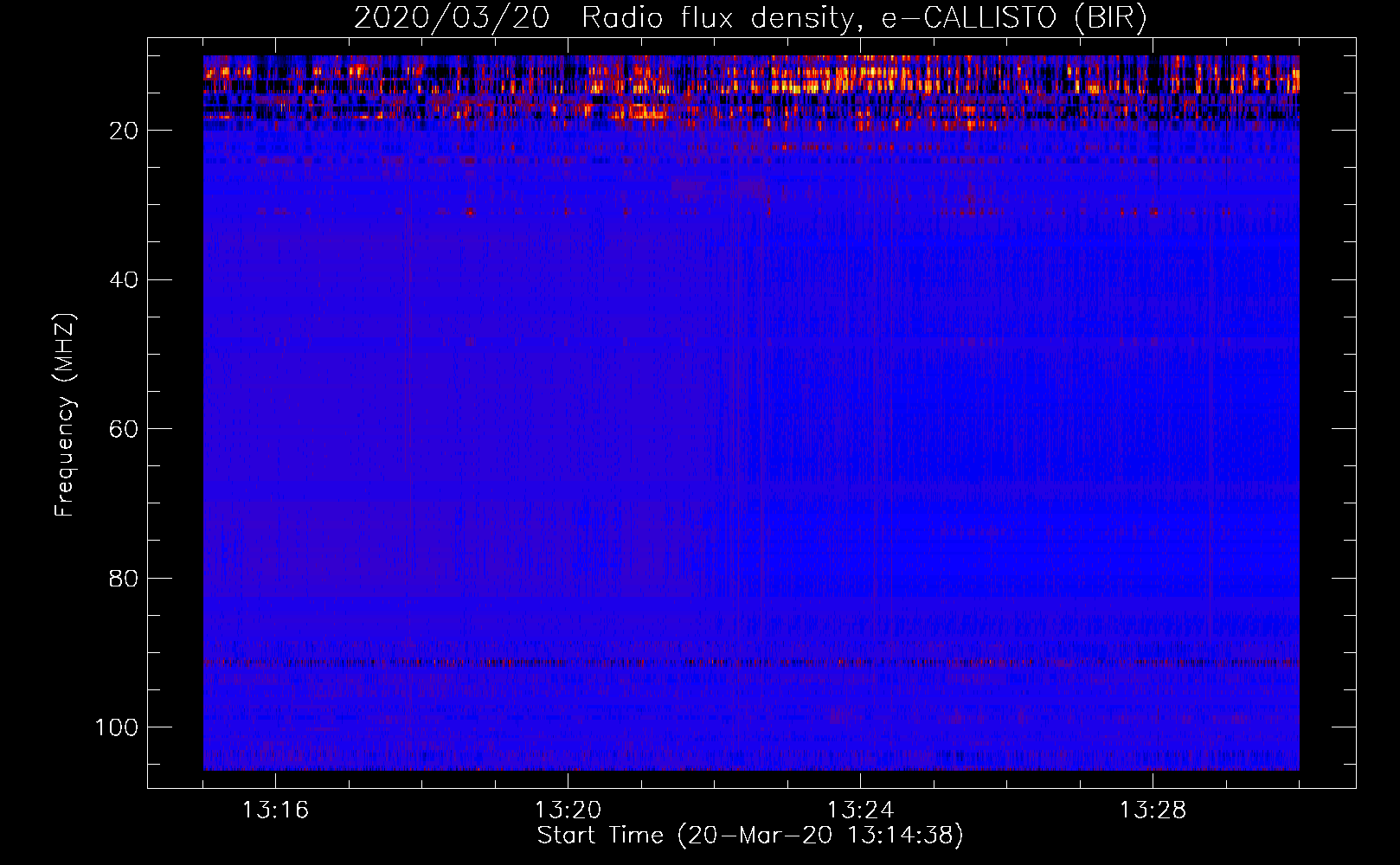Click the 13:20 time tick label

point(568,811)
